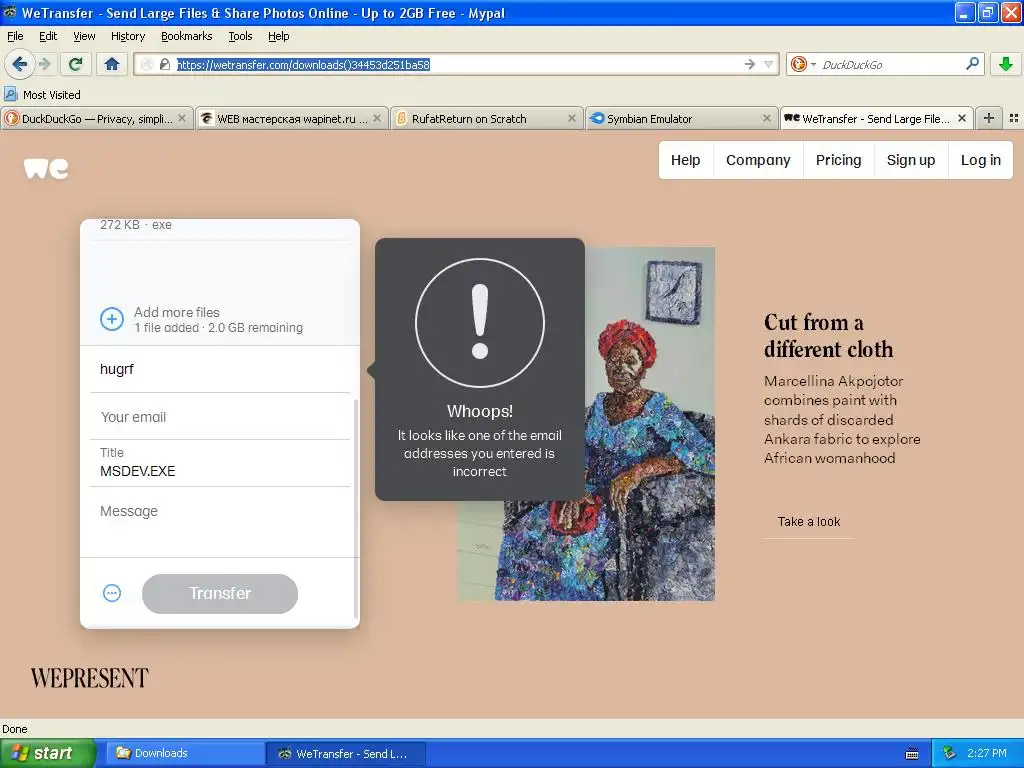This screenshot has height=768, width=1024.
Task: Open the Bookmarks menu
Action: point(186,36)
